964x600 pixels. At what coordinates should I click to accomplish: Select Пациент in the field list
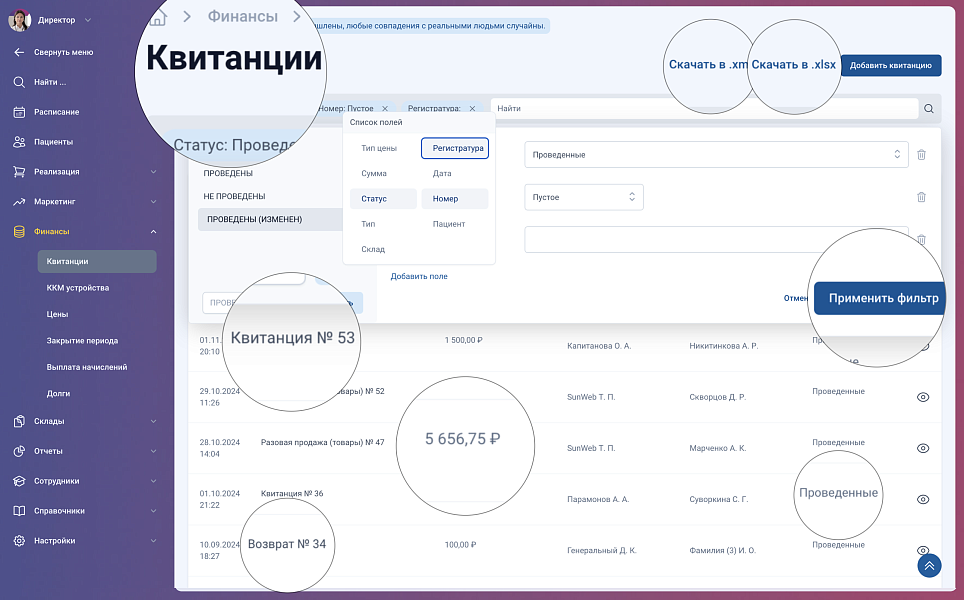pos(449,224)
